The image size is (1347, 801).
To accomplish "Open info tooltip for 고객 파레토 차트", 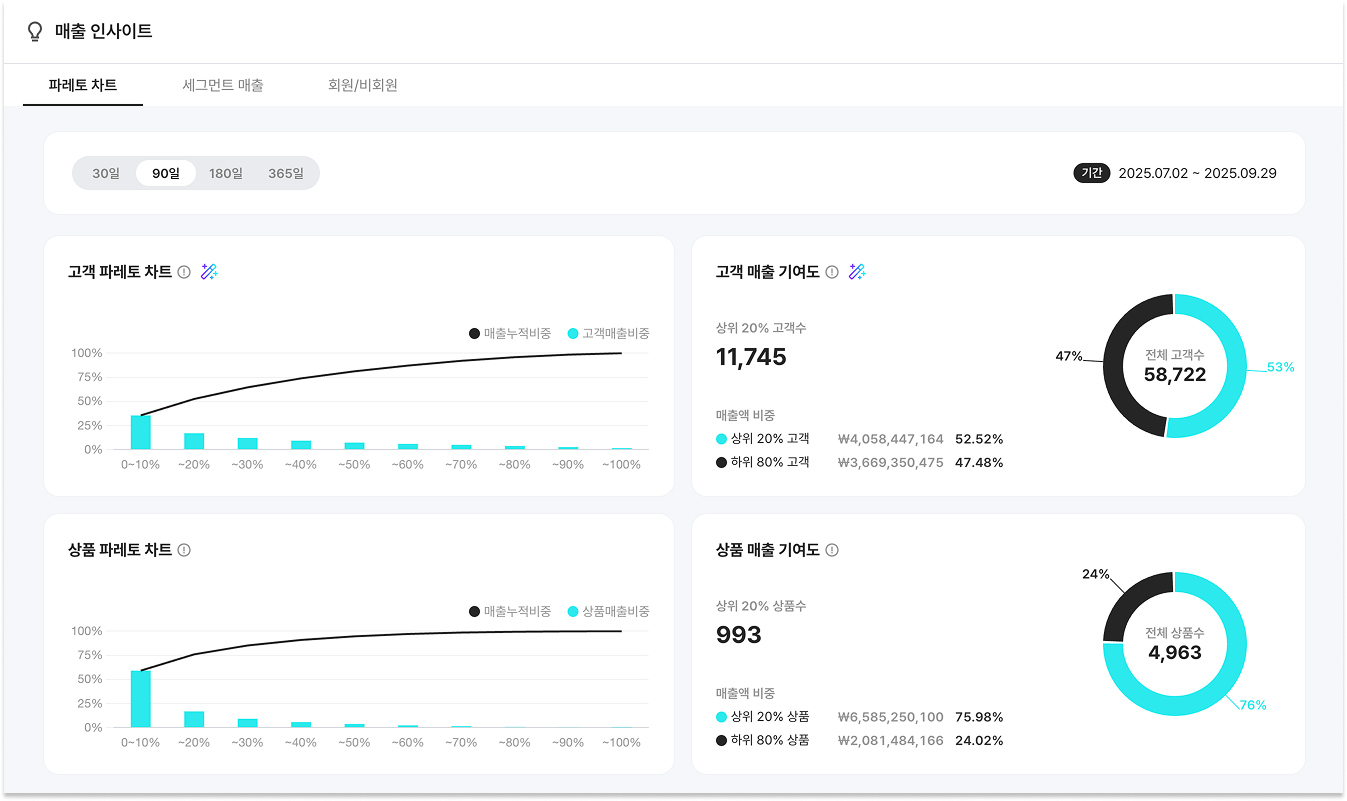I will pyautogui.click(x=184, y=272).
